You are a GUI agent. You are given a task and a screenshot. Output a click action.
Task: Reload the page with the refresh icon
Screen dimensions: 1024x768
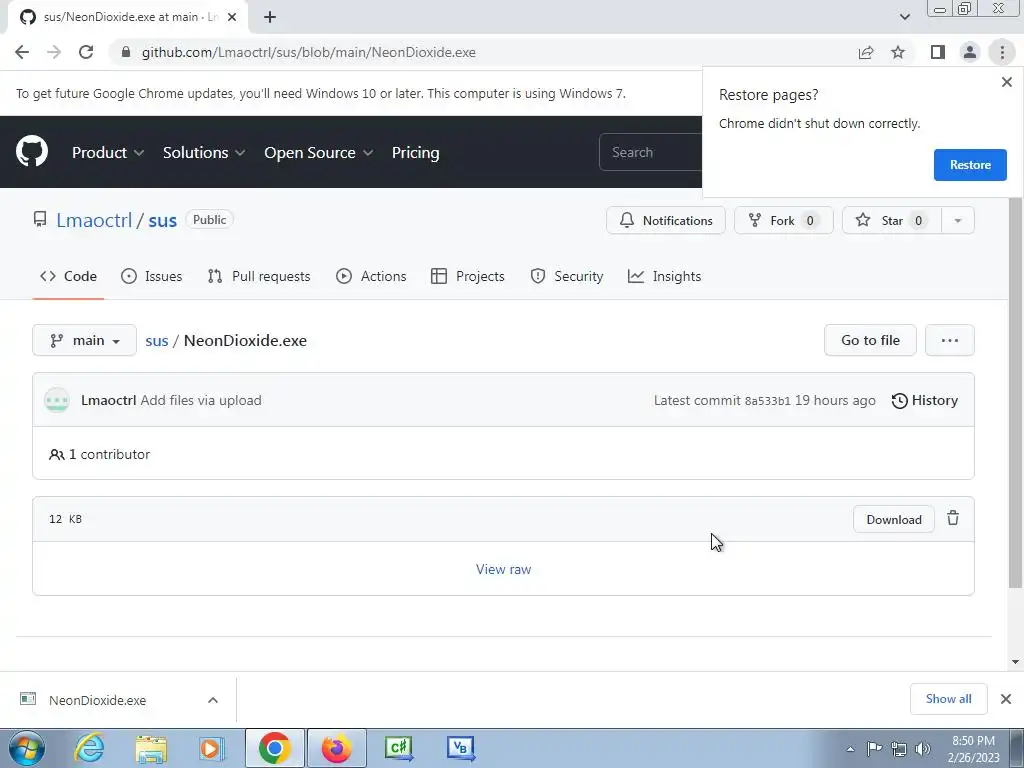[x=86, y=52]
